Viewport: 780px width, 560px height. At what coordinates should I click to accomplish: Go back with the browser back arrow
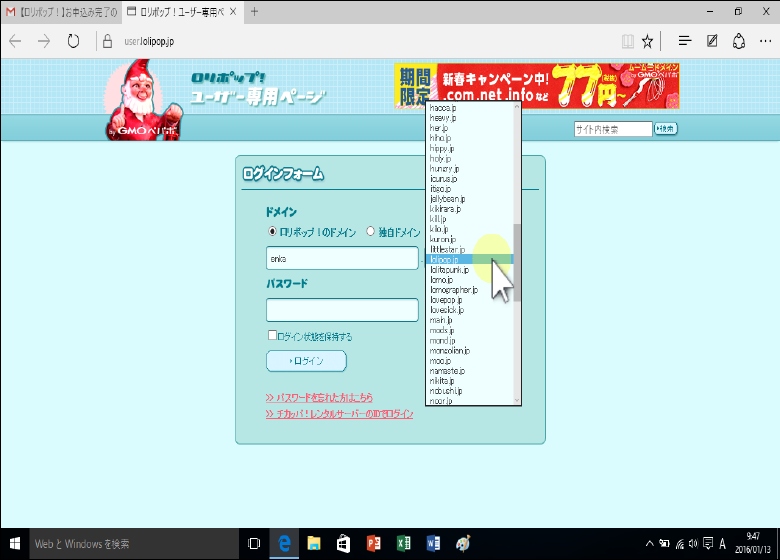click(15, 41)
